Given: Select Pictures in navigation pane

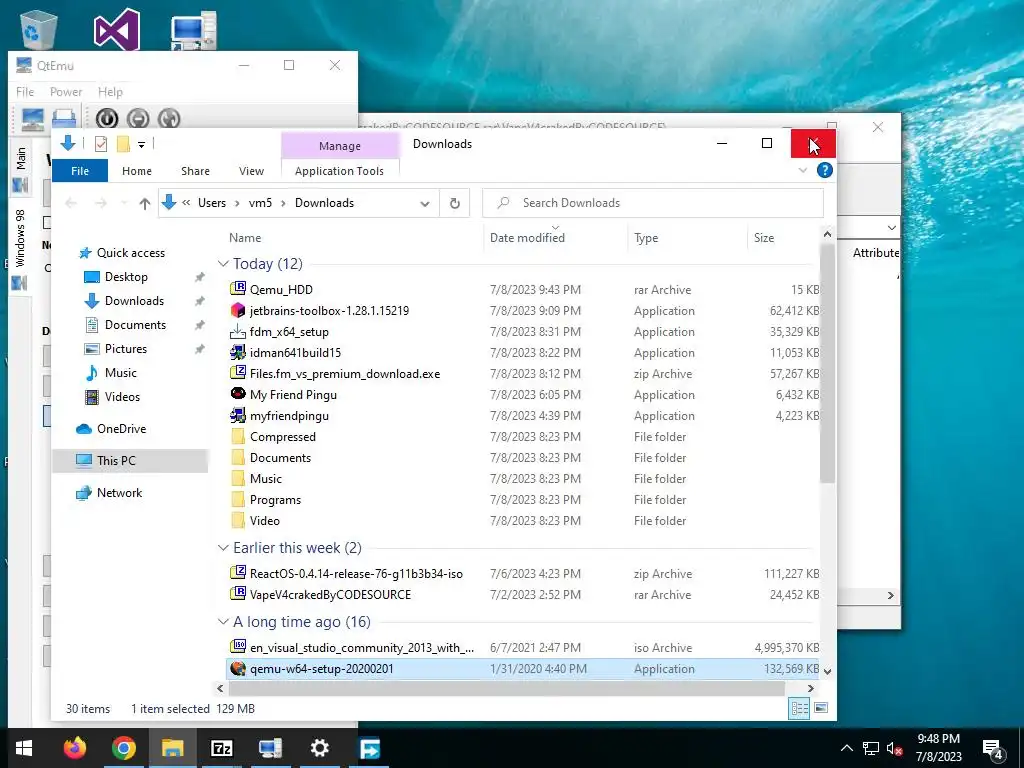Looking at the screenshot, I should coord(126,348).
